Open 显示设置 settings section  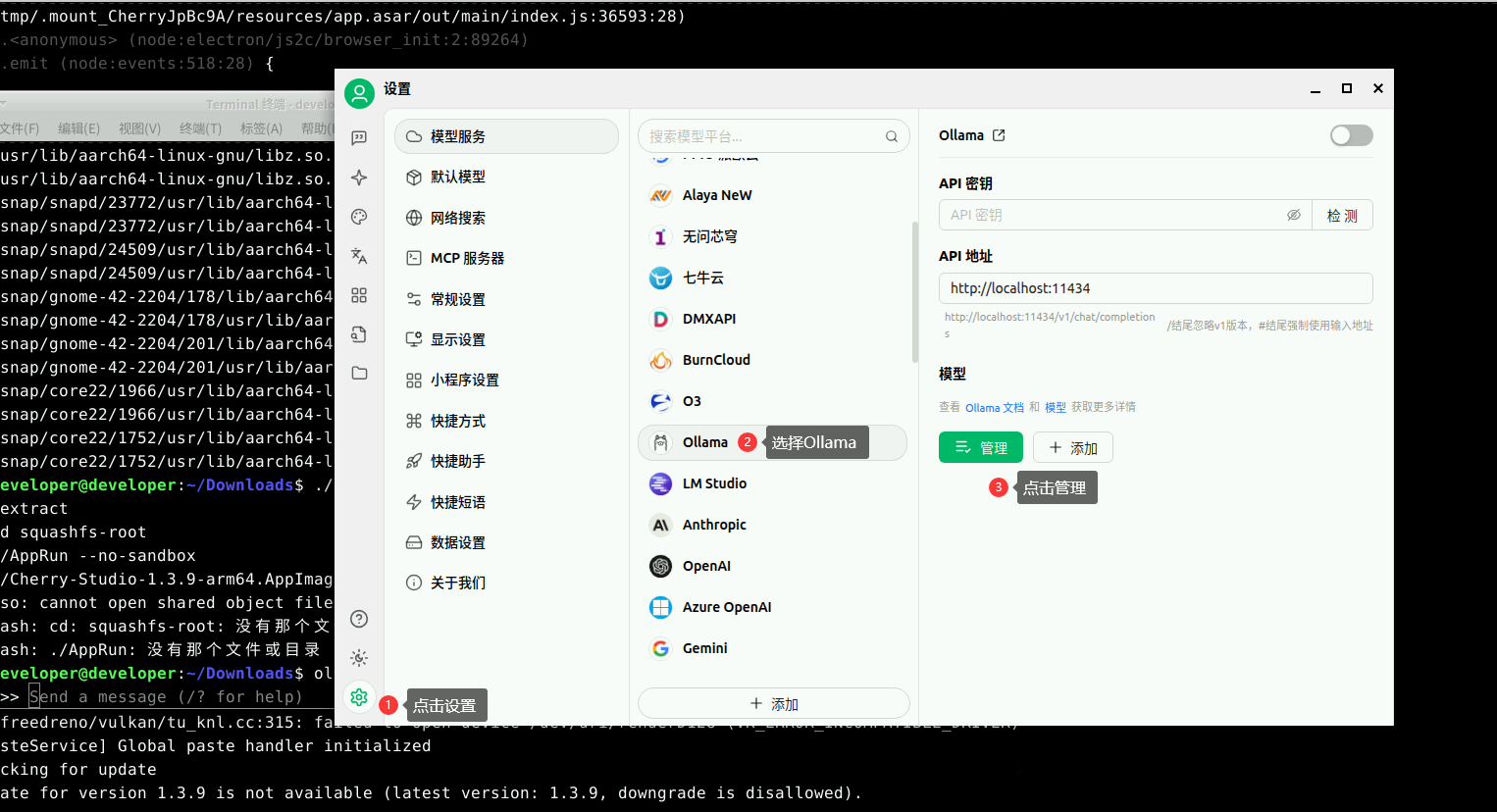[x=506, y=339]
